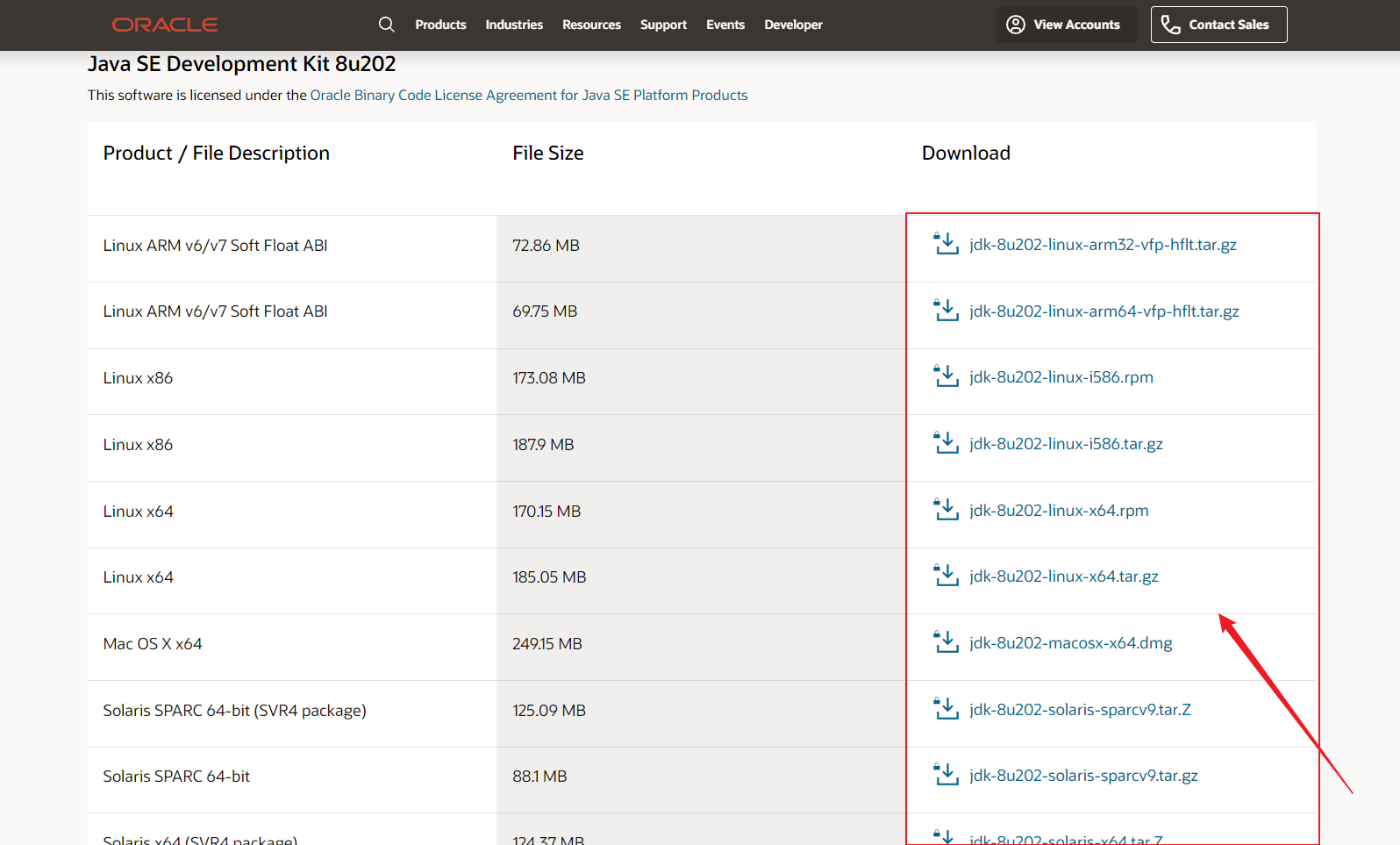The width and height of the screenshot is (1400, 845).
Task: Download jdk-8u202-linux-arm32-vfp-hflt.tar.gz link
Action: coord(1103,245)
